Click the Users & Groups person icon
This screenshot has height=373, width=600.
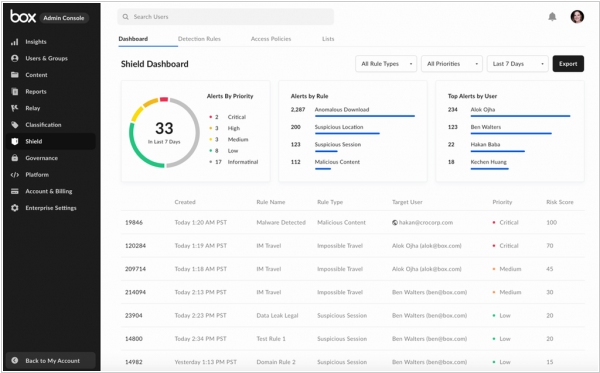15,58
